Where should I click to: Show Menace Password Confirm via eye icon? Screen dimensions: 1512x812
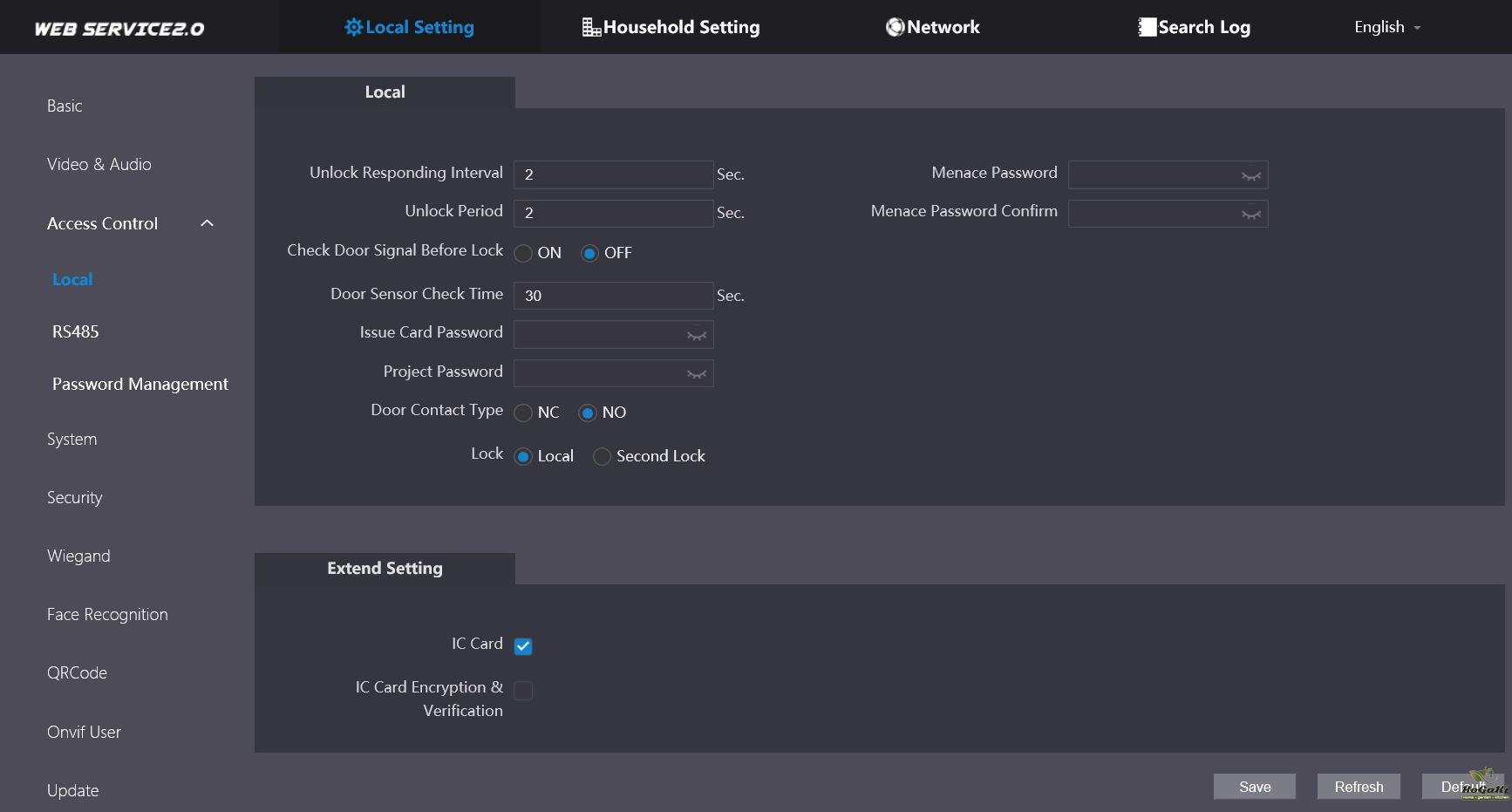click(1251, 214)
